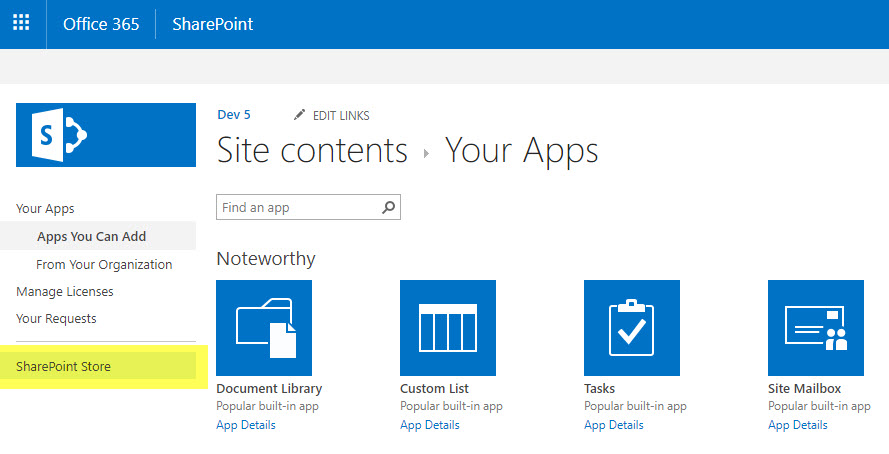Viewport: 889px width, 454px height.
Task: Open the Site Mailbox title link
Action: 805,389
